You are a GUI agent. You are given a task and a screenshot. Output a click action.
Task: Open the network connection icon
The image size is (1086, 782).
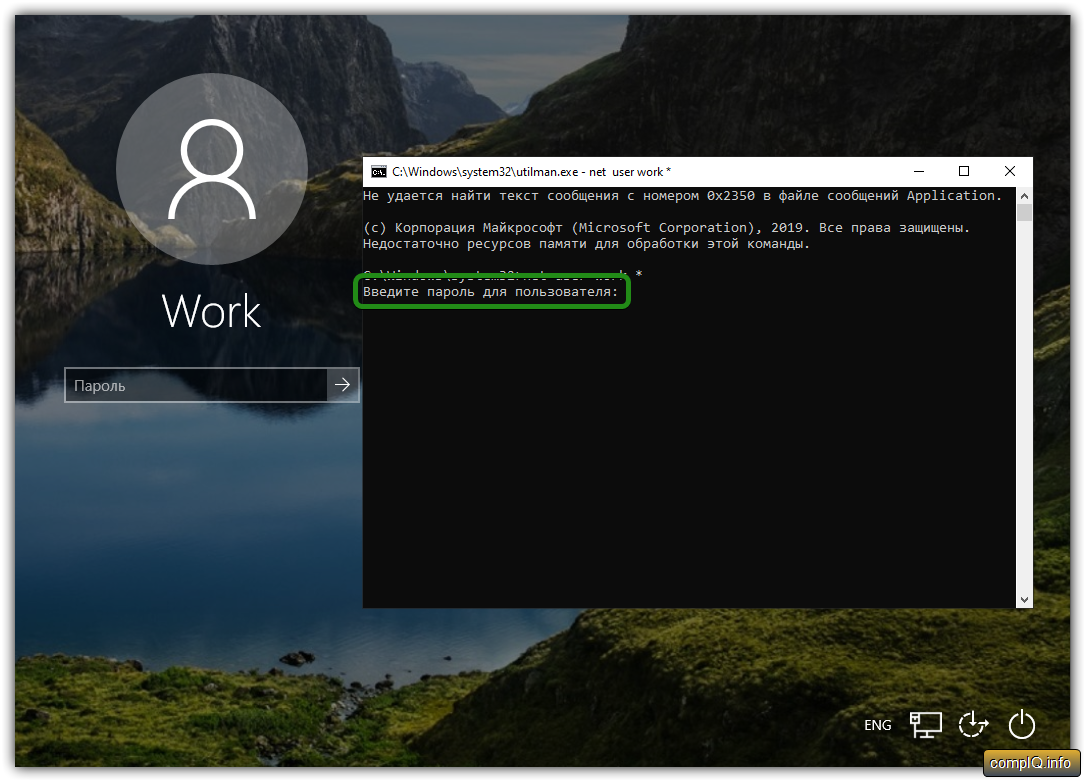coord(925,724)
